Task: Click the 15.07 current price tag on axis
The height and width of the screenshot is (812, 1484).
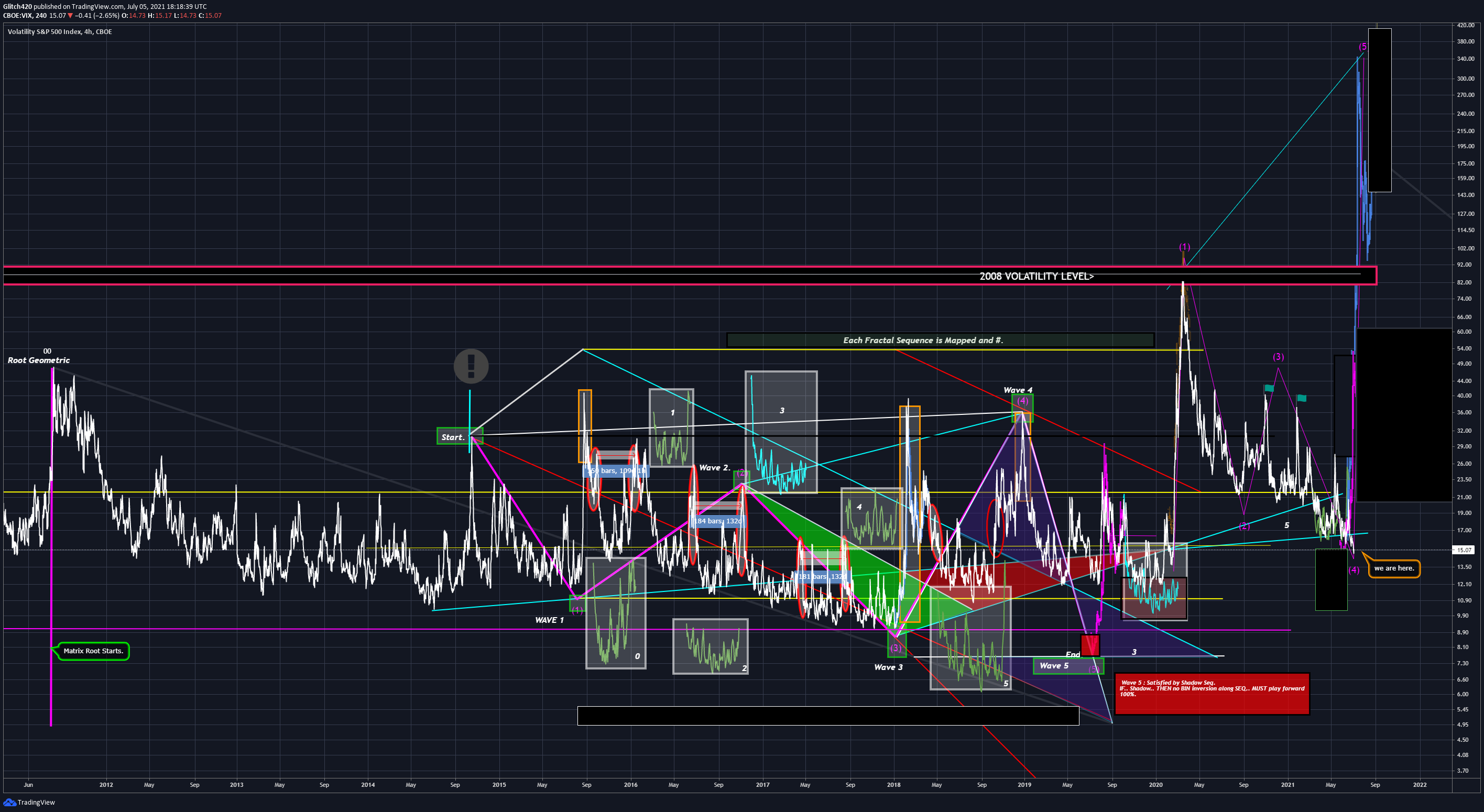Action: (1464, 550)
